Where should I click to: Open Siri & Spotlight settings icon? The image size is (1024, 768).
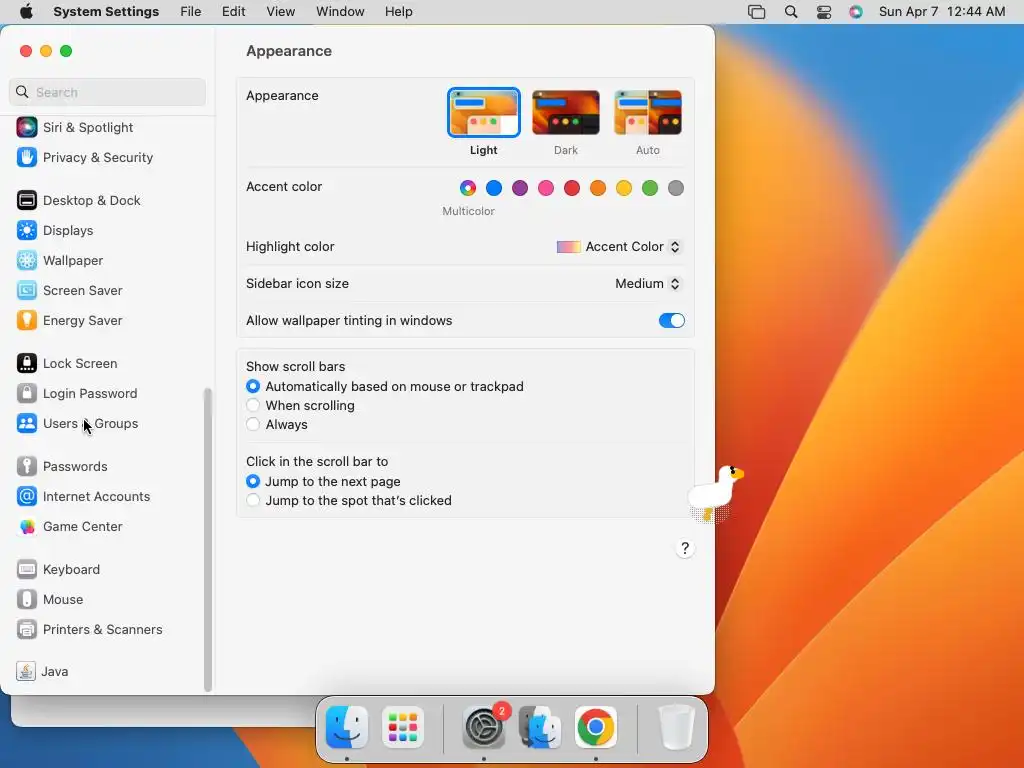coord(27,127)
